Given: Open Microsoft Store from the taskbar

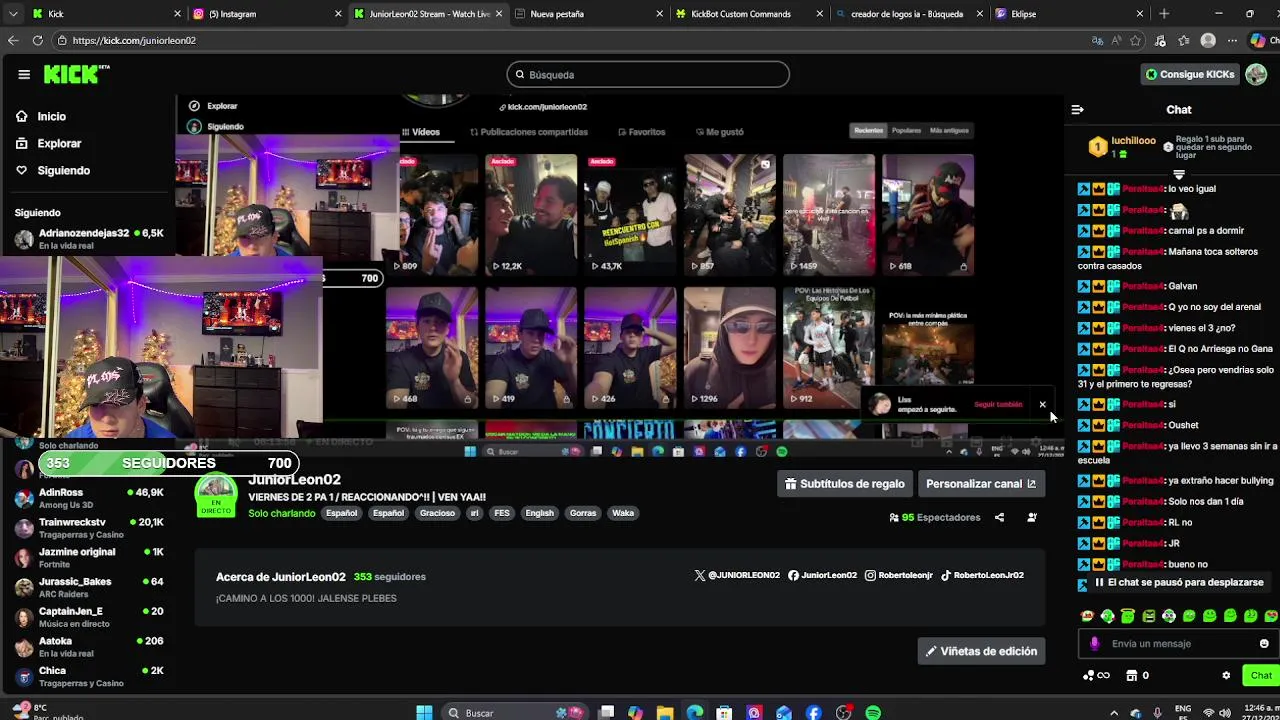Looking at the screenshot, I should [x=725, y=713].
